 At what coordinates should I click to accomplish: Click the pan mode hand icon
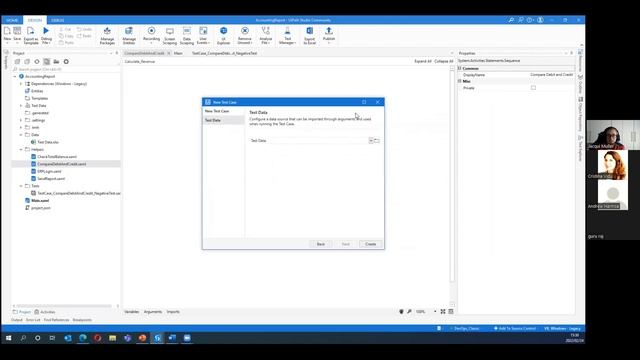click(401, 311)
